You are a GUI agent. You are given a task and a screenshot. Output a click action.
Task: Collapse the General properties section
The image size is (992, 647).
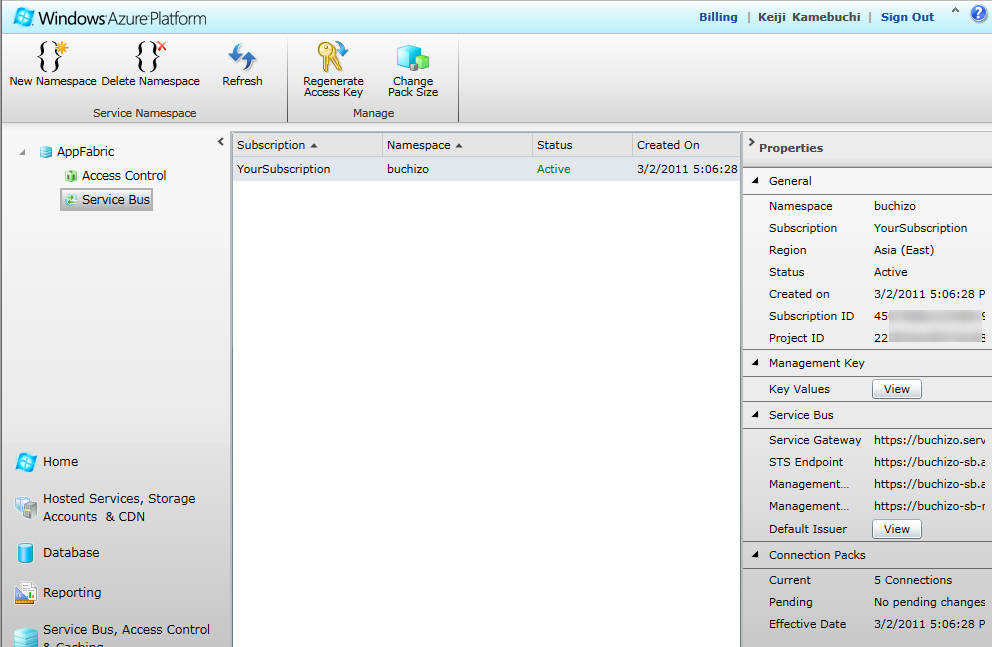754,181
